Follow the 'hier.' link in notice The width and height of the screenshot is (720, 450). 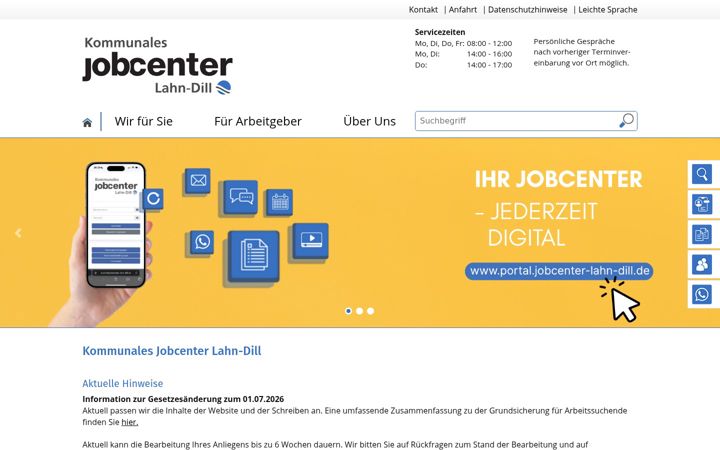(129, 422)
